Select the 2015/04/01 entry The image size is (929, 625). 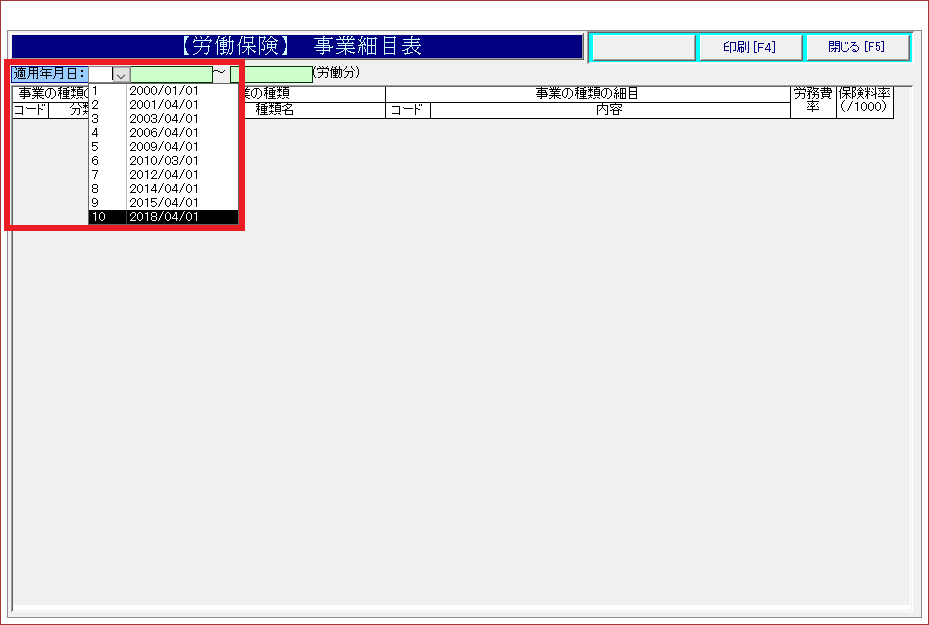[x=164, y=202]
